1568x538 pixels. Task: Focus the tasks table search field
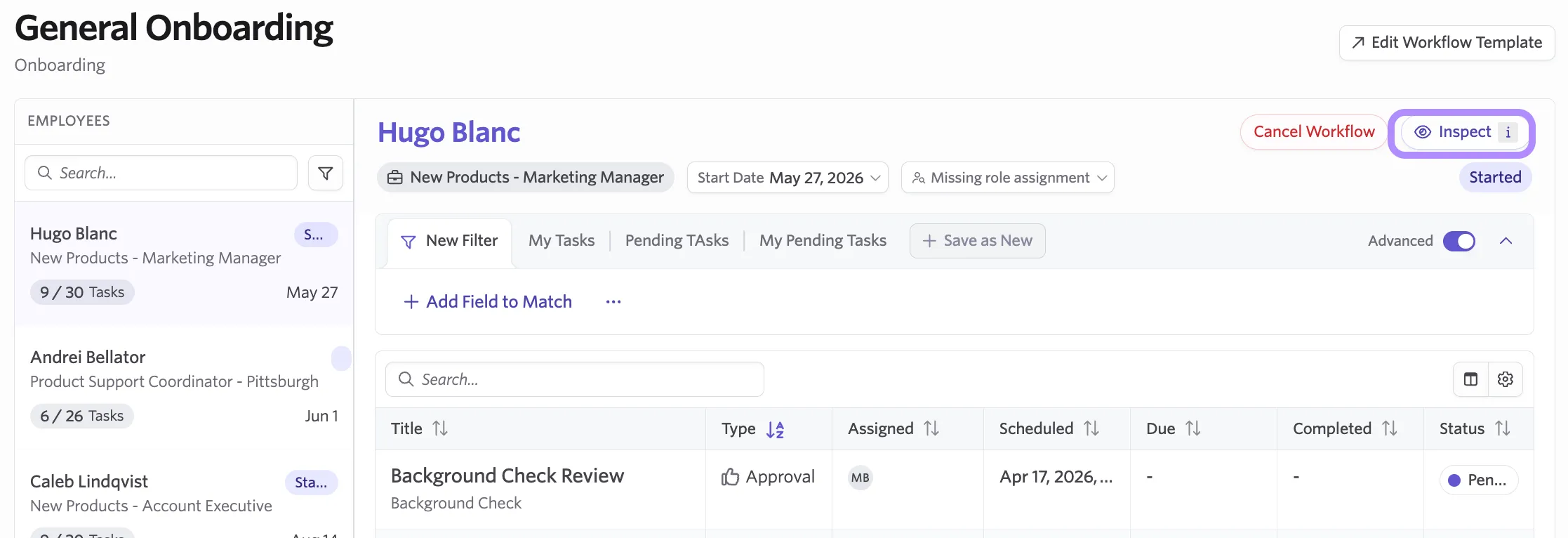click(575, 379)
